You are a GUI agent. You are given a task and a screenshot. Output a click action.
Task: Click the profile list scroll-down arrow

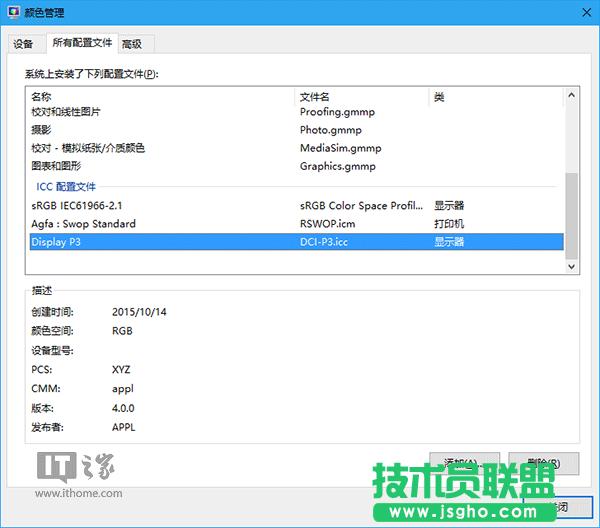coord(571,267)
